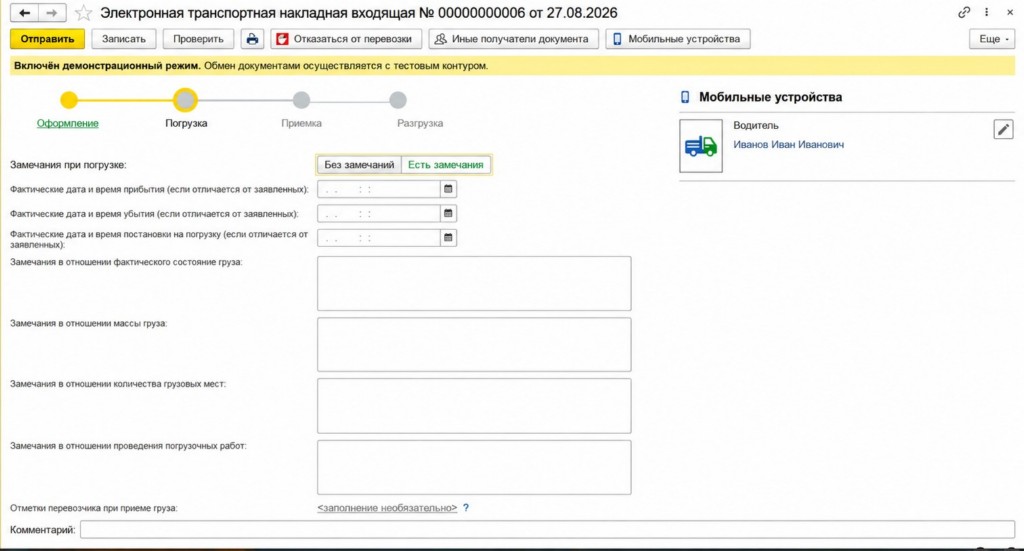
Task: Click the cargo mass remarks text area
Action: [474, 345]
